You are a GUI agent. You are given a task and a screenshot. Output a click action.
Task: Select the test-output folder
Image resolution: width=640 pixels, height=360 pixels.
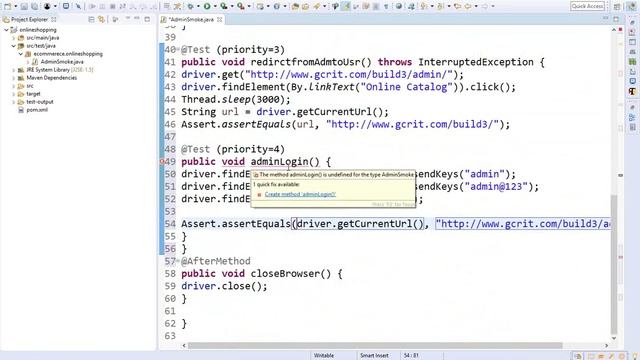pyautogui.click(x=40, y=102)
